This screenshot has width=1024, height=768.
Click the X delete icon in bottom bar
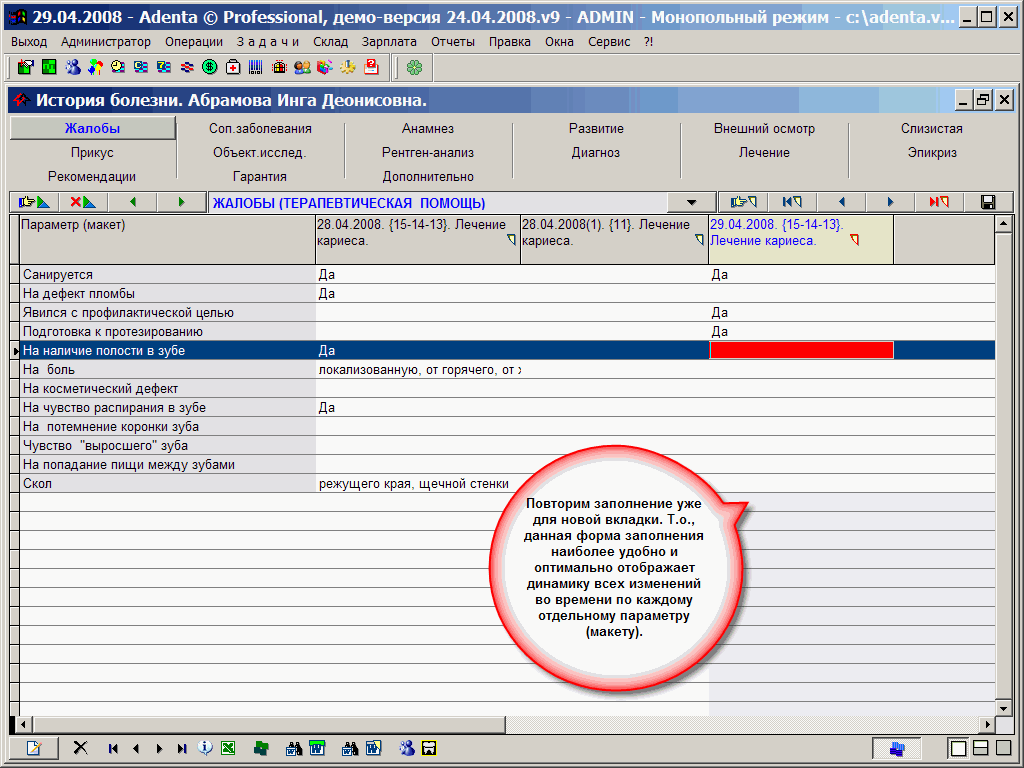[81, 748]
